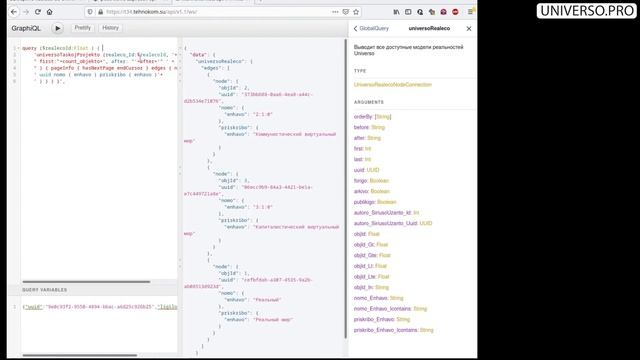Viewport: 640px width, 360px height.
Task: Click the universoRealeco docs title
Action: point(429,29)
